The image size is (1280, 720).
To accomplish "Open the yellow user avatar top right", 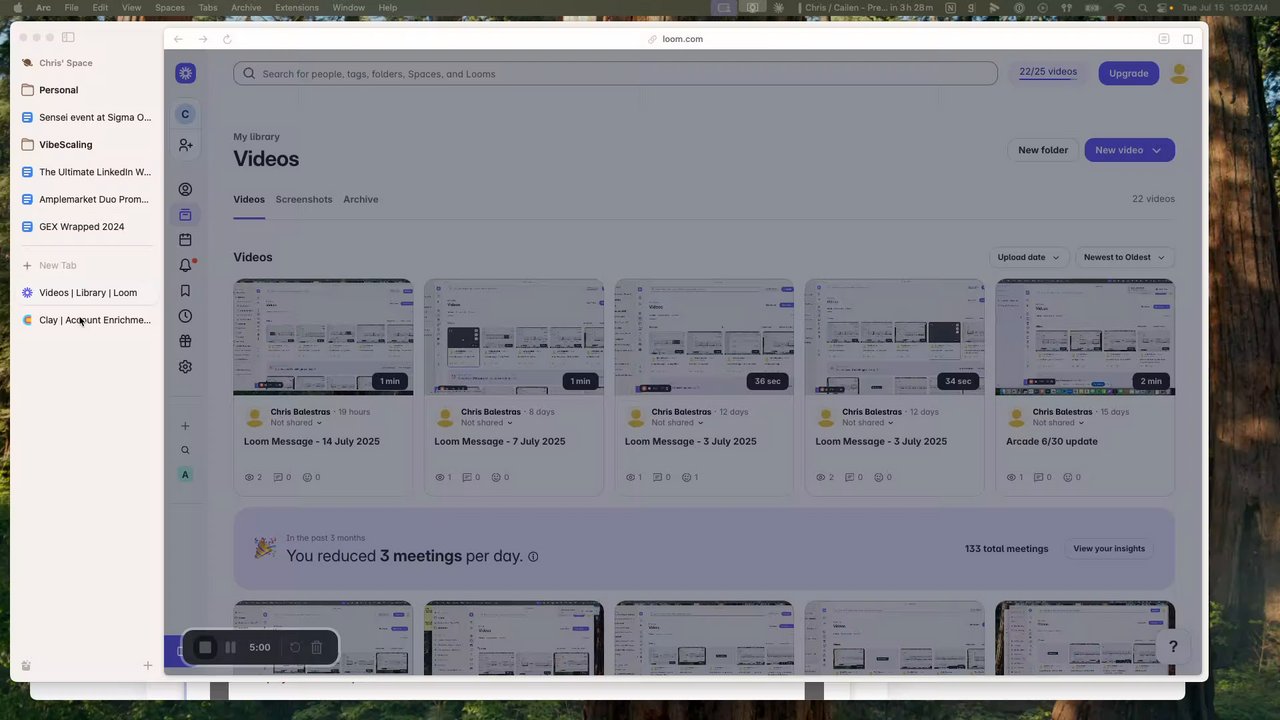I will click(1179, 73).
